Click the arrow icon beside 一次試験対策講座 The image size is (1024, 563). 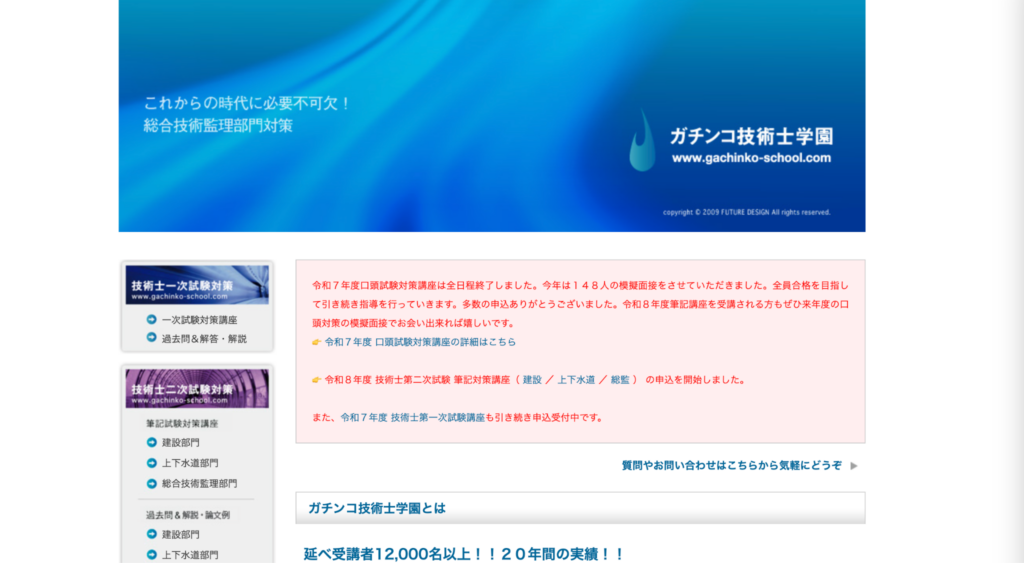pos(151,320)
